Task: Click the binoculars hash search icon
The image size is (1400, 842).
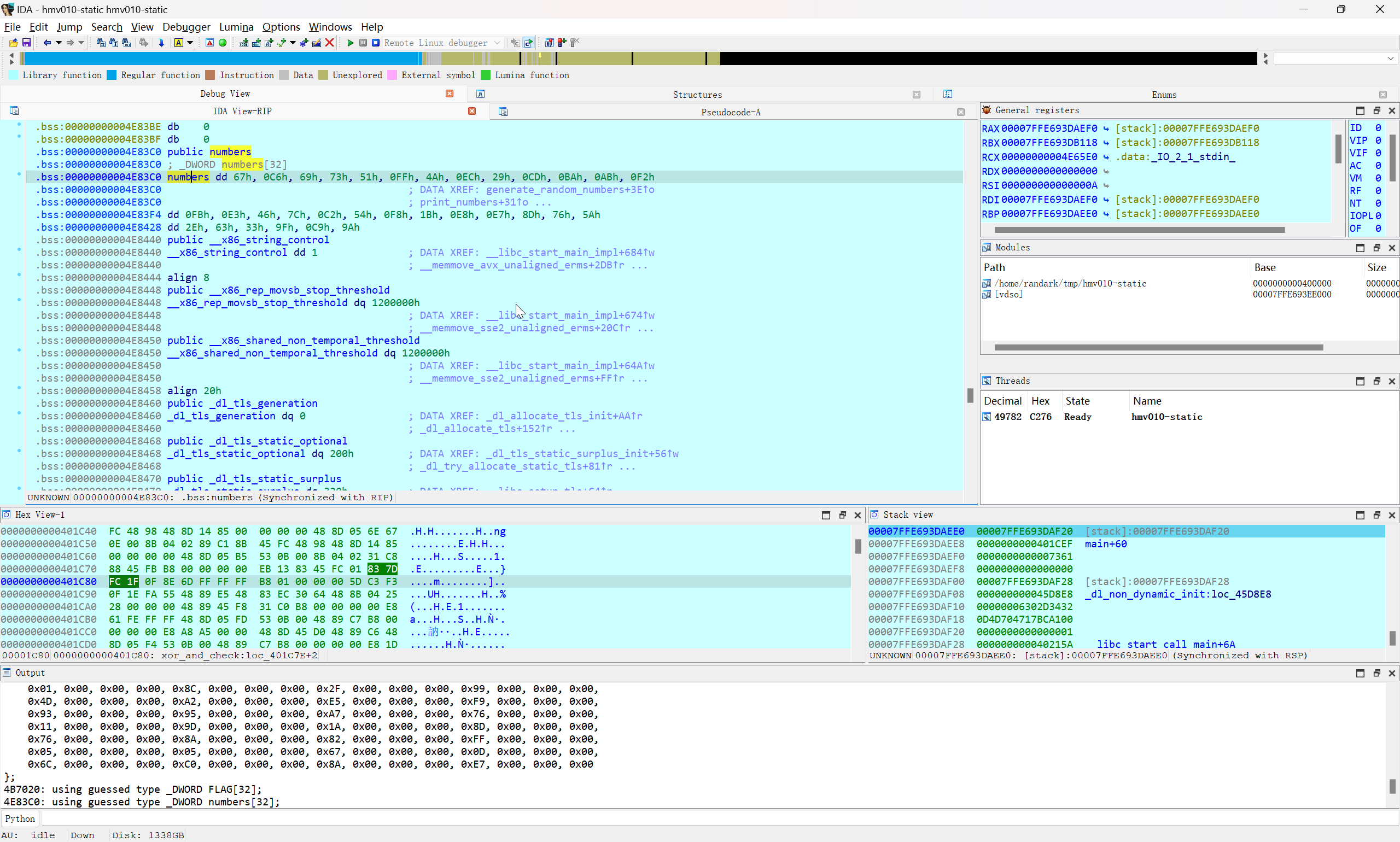Action: click(101, 43)
